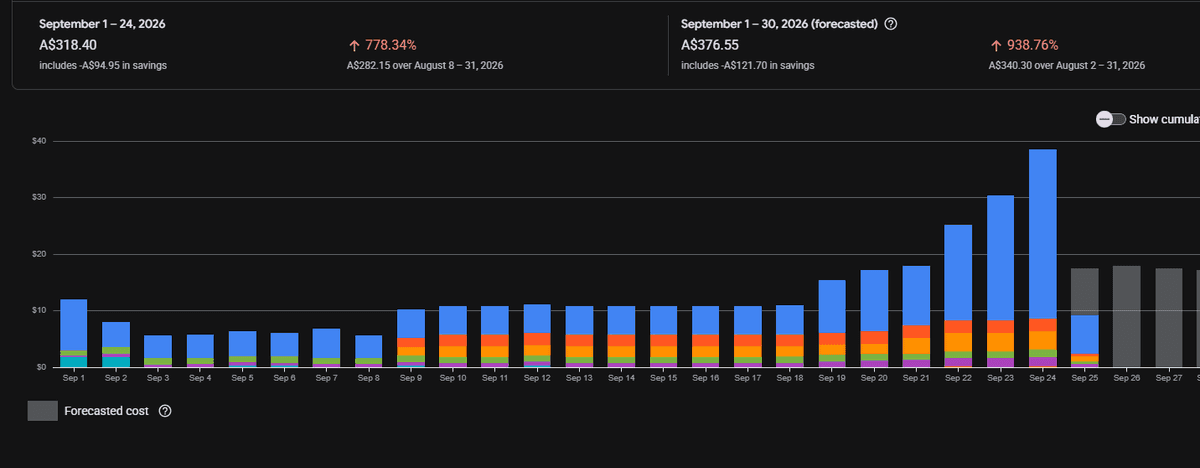Select the Sep 23 cost bar
The image size is (1200, 468).
pyautogui.click(x=1001, y=281)
